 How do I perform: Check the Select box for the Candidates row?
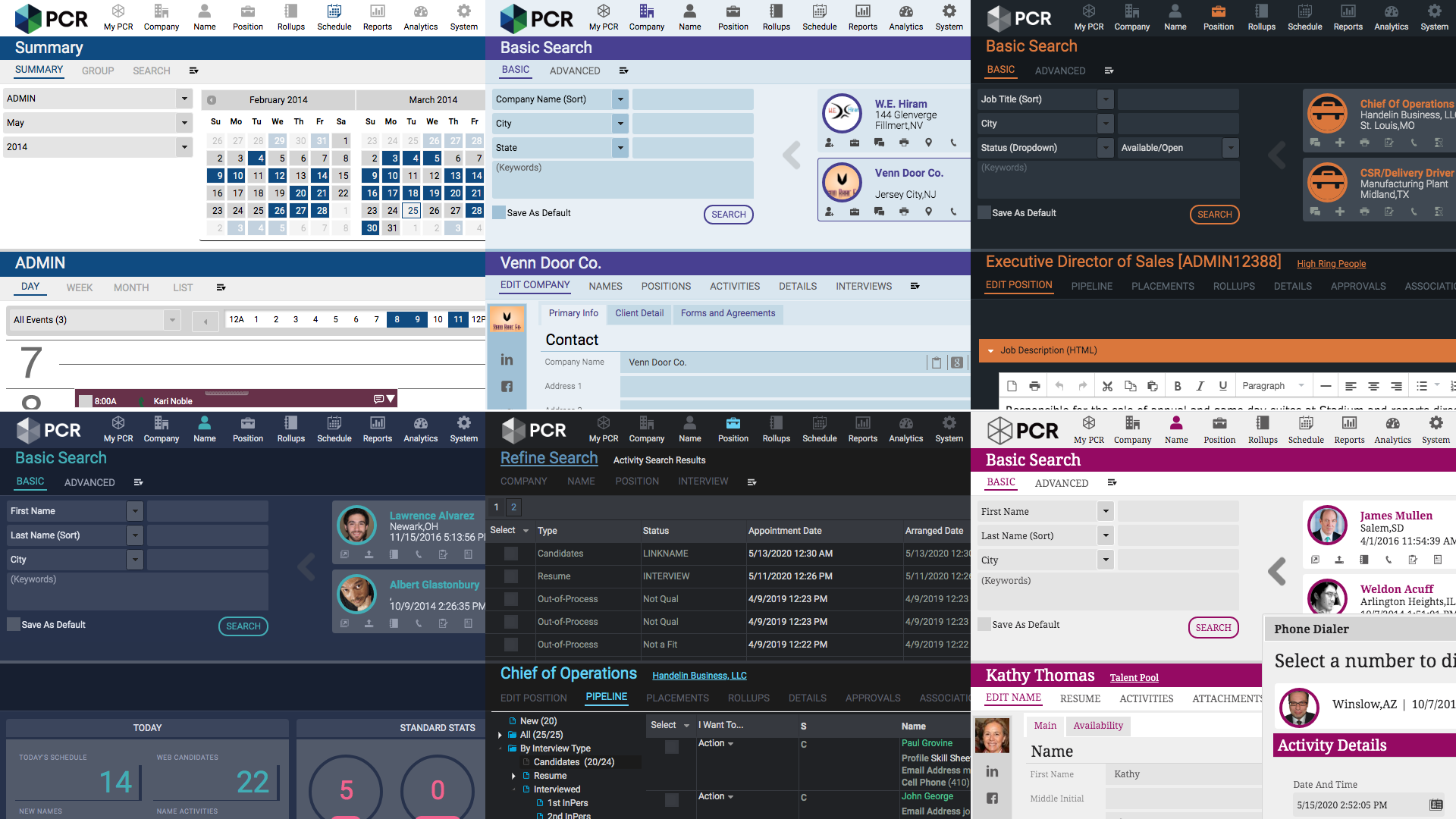511,554
